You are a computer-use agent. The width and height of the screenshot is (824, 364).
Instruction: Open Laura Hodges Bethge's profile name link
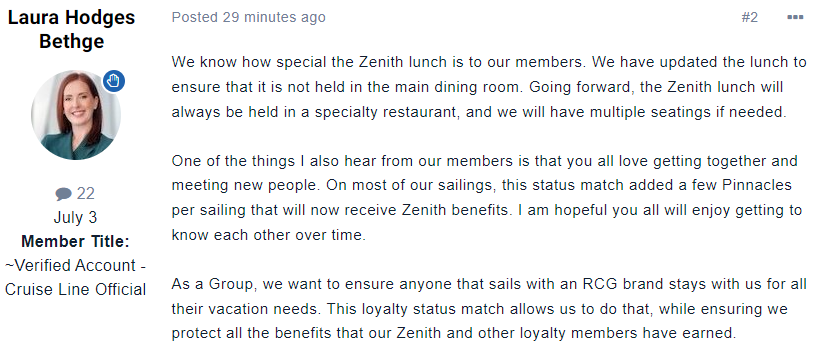(71, 29)
